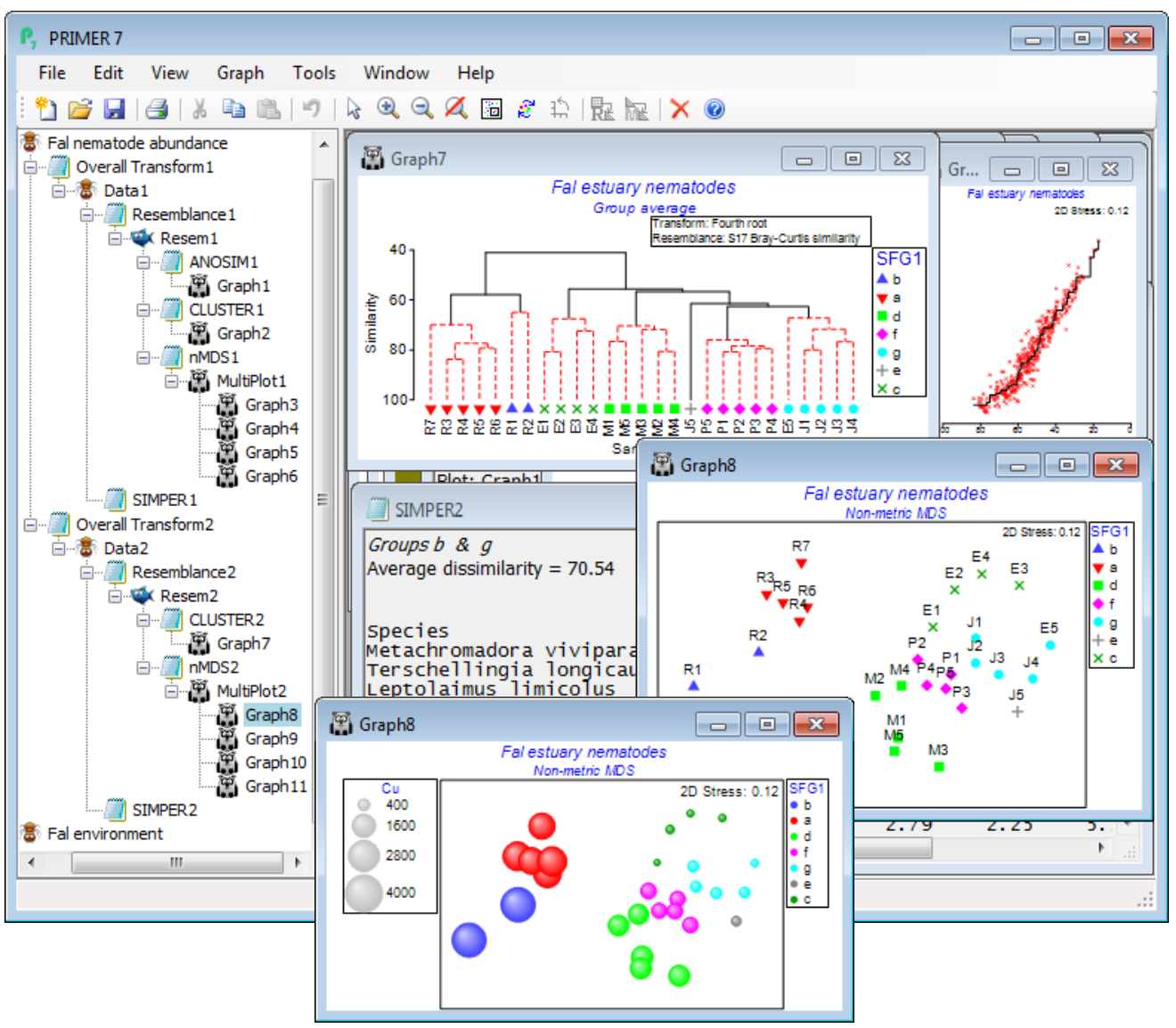The image size is (1176, 1028).
Task: Collapse the Resemblance2 tree node
Action: [x=87, y=572]
